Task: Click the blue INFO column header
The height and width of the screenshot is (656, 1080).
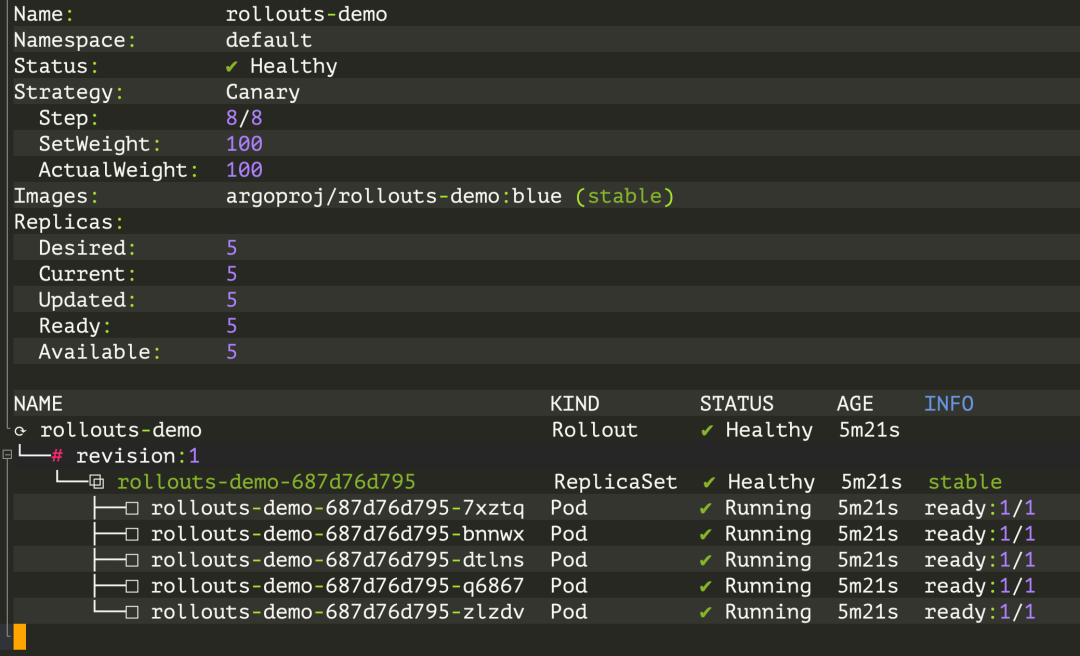Action: [x=949, y=404]
